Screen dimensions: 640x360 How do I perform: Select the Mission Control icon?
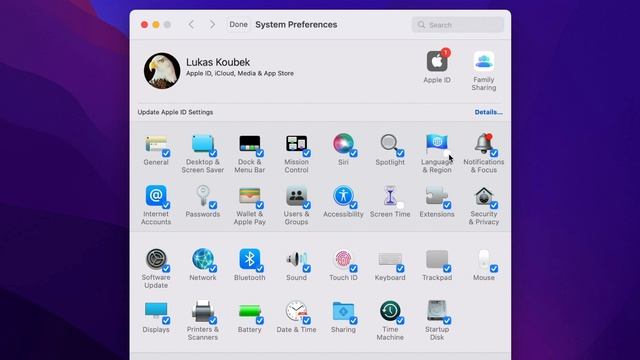pyautogui.click(x=296, y=144)
